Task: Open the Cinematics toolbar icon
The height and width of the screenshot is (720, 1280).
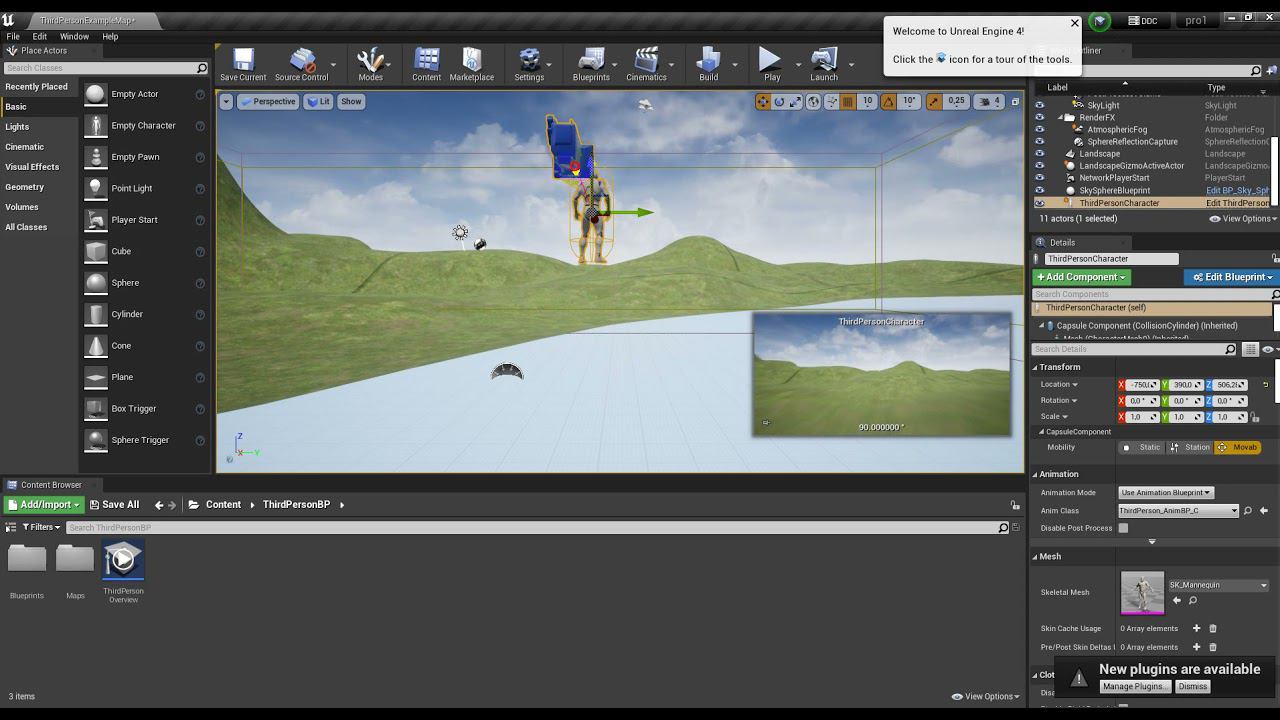Action: click(x=646, y=63)
